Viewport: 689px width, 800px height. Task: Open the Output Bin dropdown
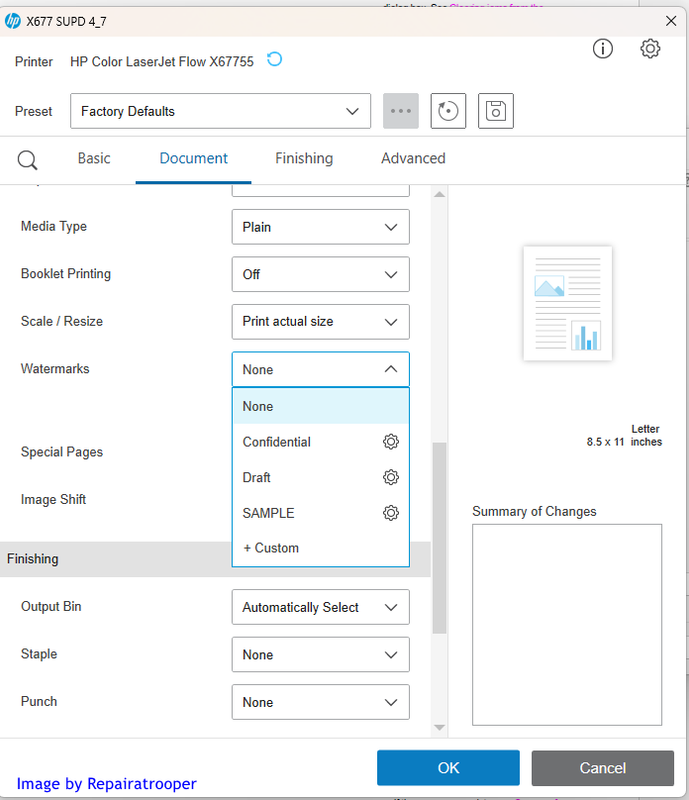point(321,607)
